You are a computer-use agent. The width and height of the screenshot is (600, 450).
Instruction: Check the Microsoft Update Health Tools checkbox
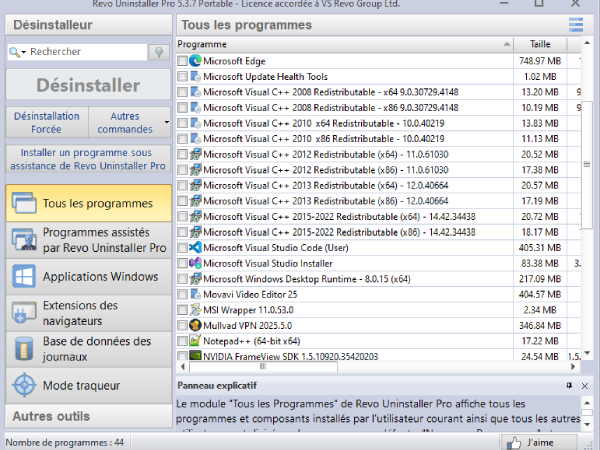point(183,77)
